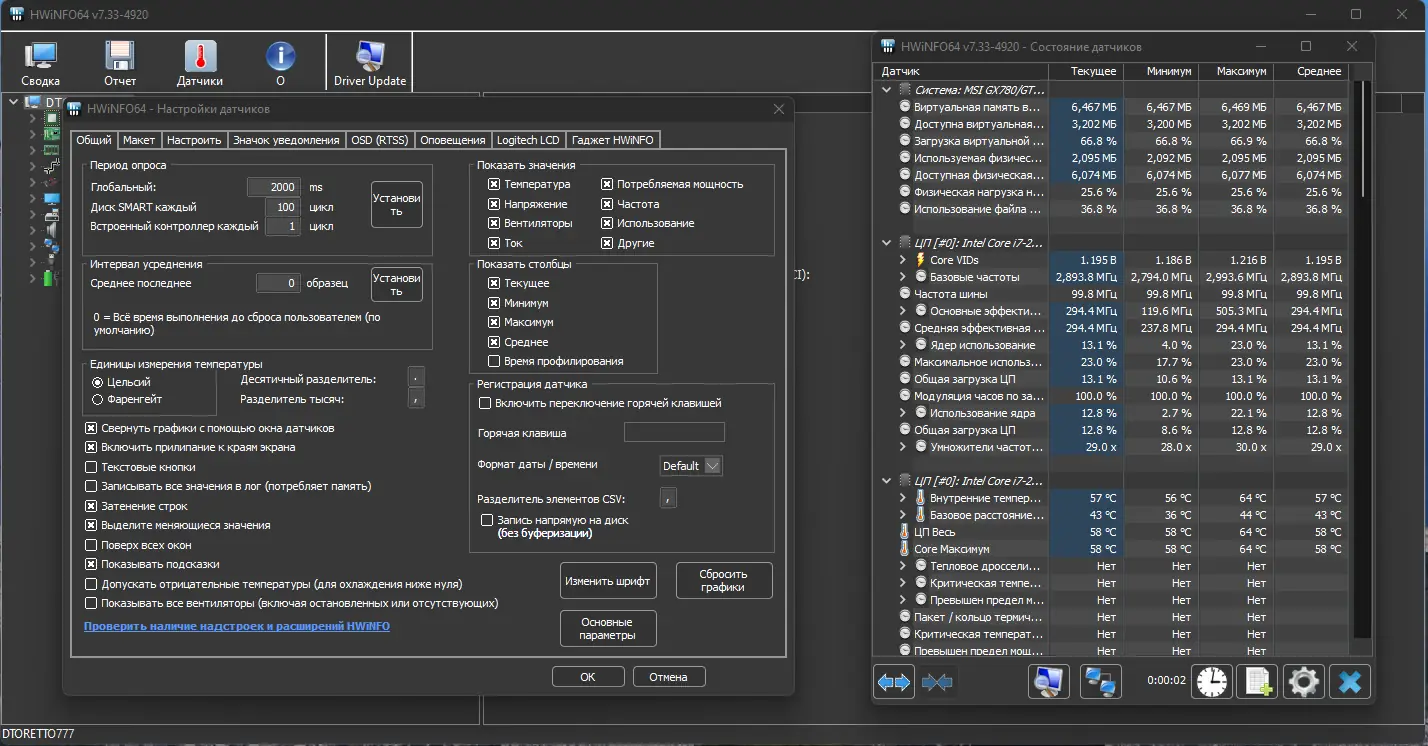The image size is (1428, 746).
Task: Expand the Ядер использование sensor row
Action: (903, 345)
